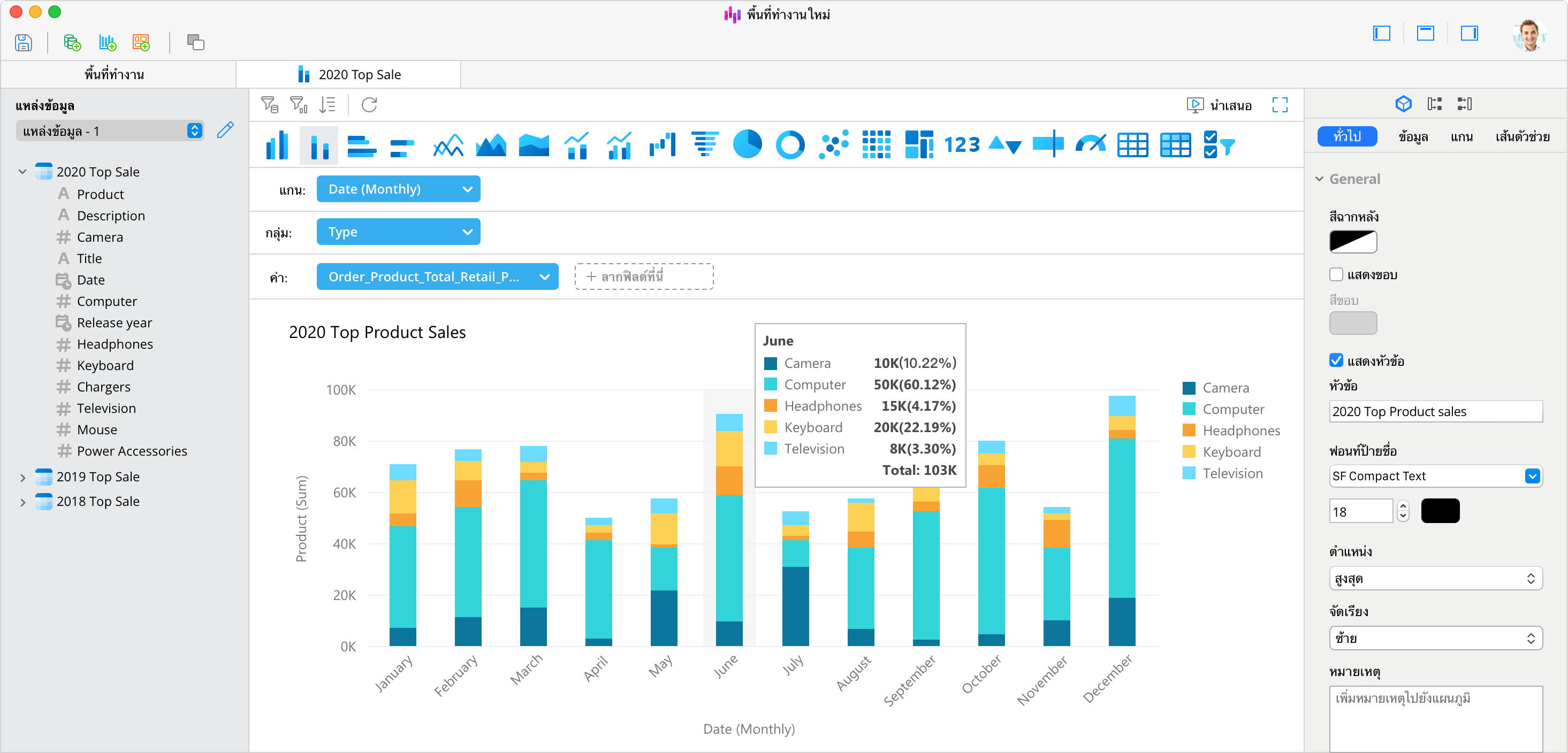Pick the gauge chart type icon

[x=1090, y=145]
